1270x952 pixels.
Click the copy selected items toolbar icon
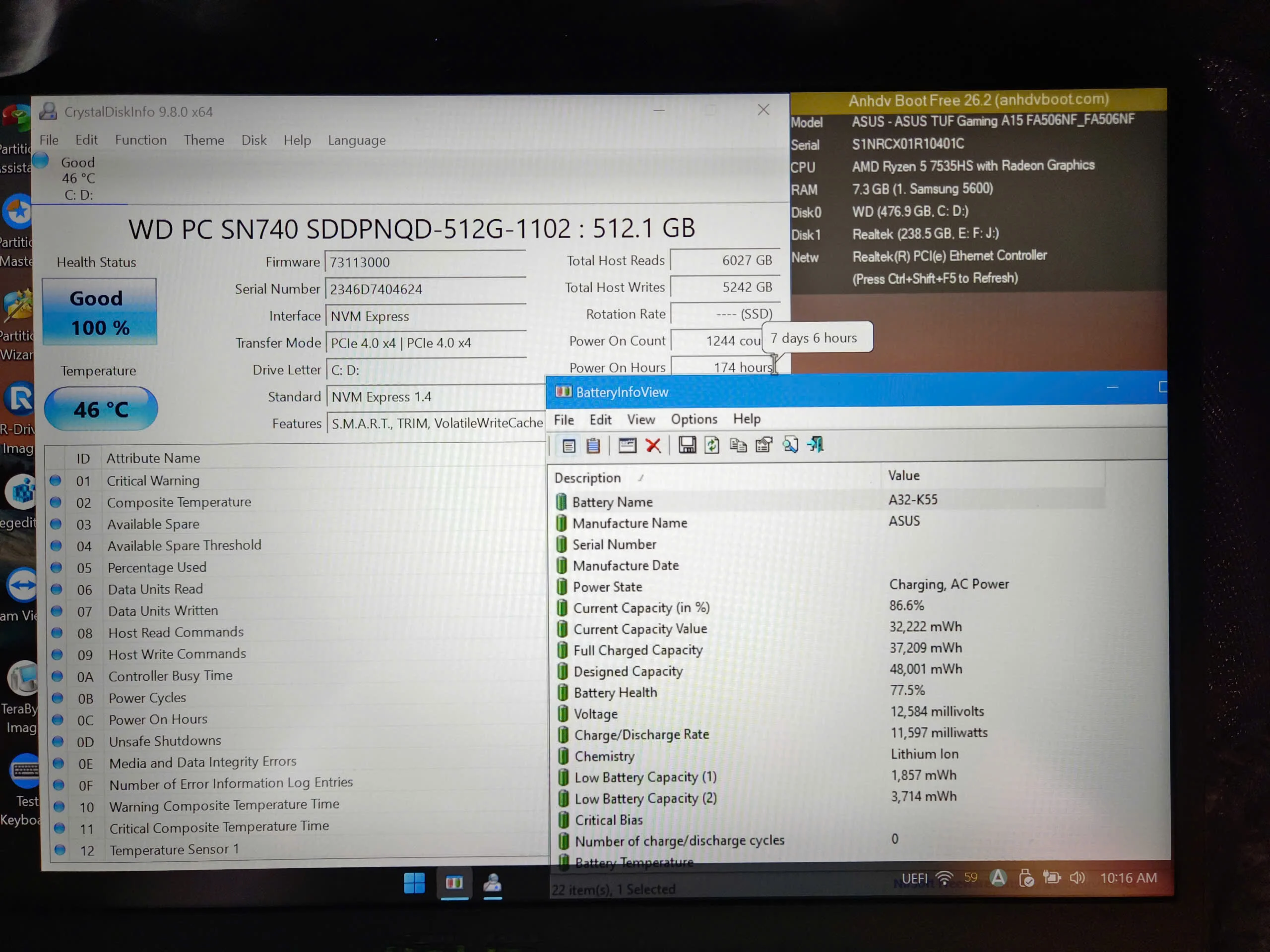[738, 445]
